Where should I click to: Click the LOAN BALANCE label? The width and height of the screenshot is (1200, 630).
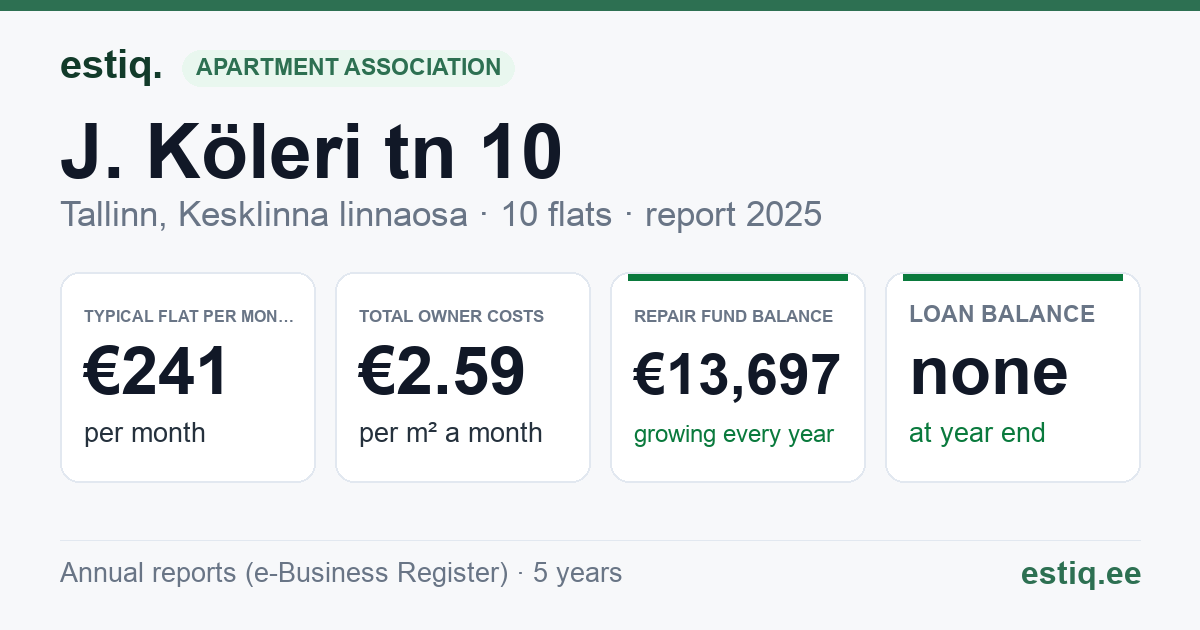1002,314
